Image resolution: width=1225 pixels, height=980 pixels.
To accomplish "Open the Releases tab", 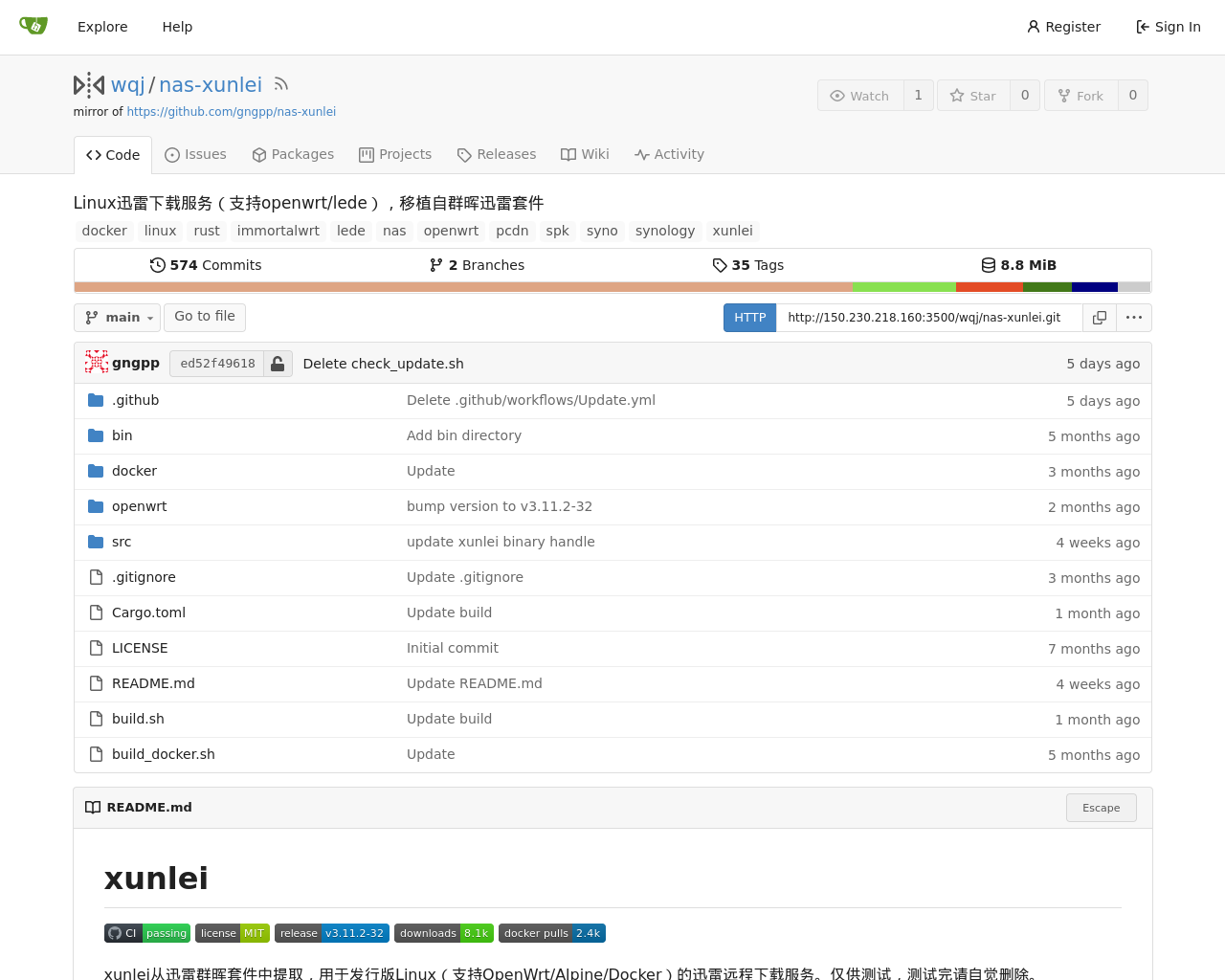I will pos(496,154).
